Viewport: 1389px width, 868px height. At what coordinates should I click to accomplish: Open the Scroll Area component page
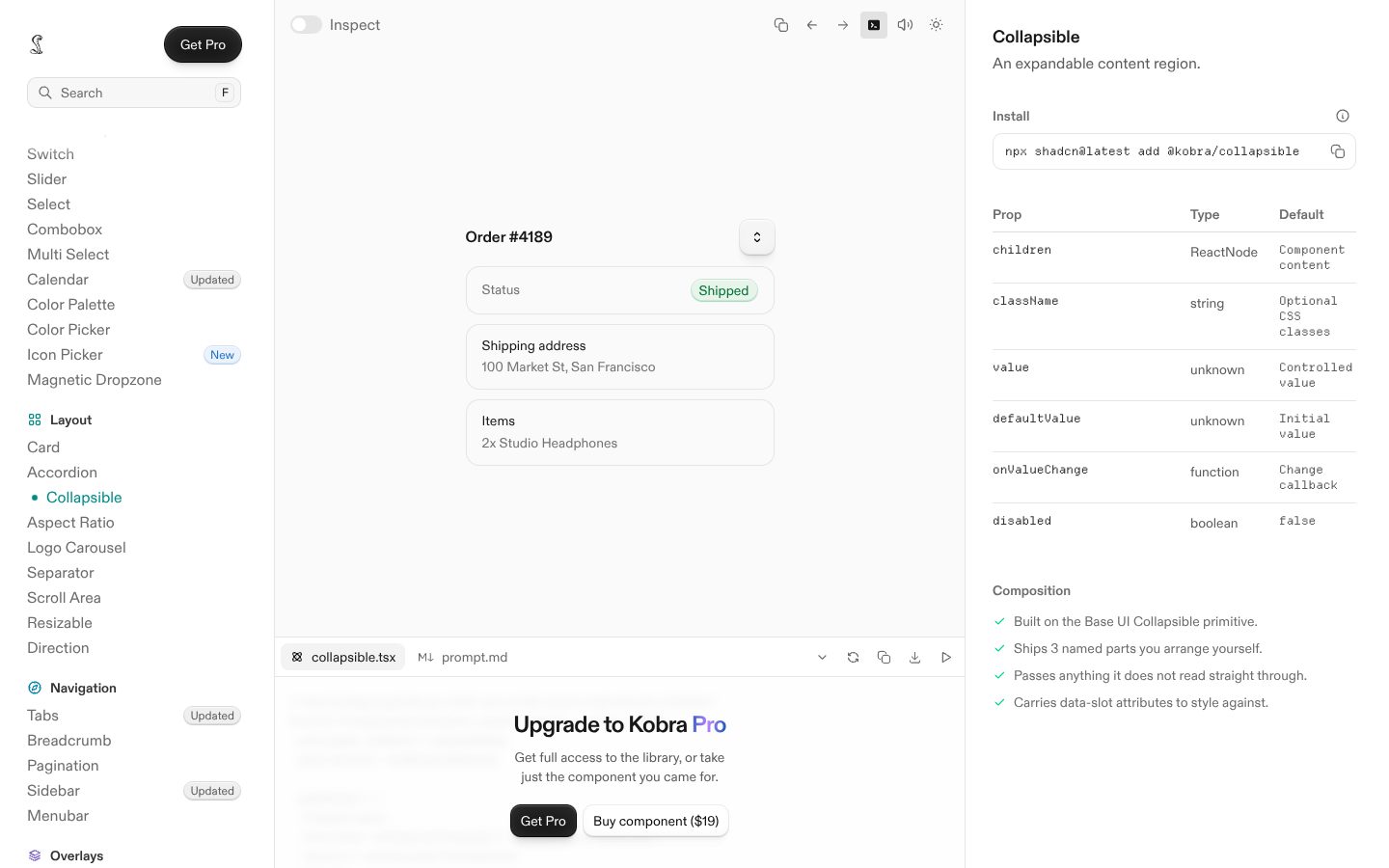tap(64, 598)
